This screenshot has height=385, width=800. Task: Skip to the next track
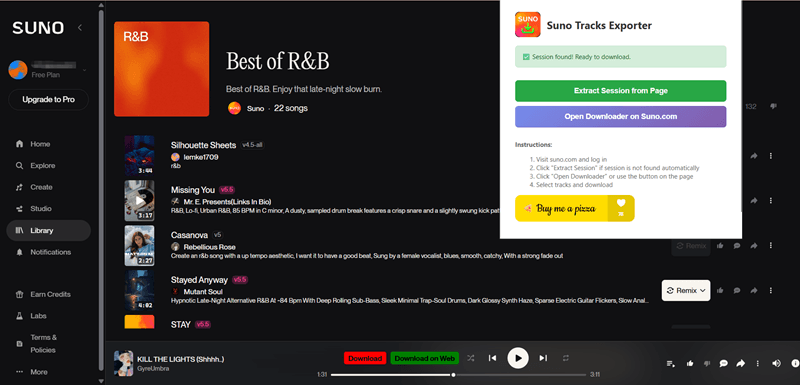pos(543,358)
